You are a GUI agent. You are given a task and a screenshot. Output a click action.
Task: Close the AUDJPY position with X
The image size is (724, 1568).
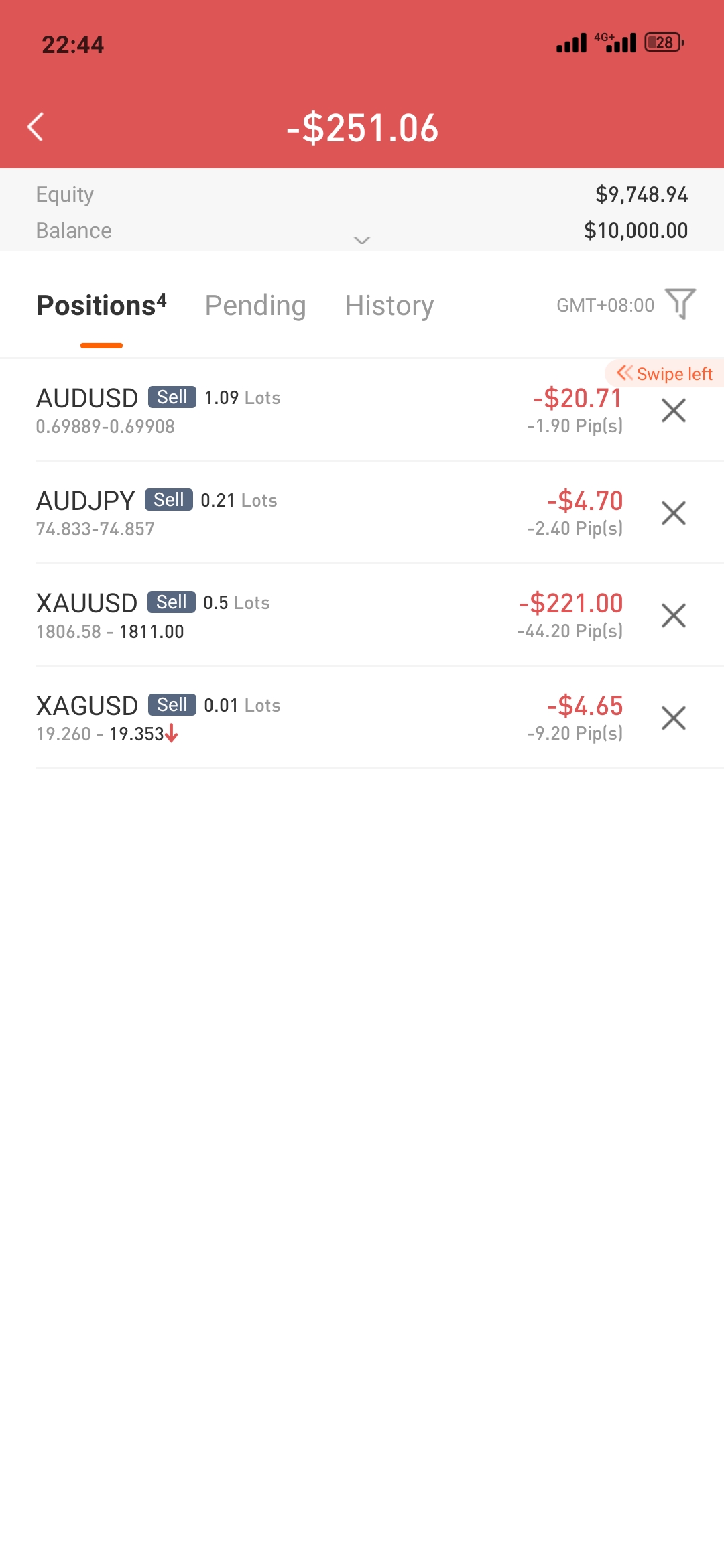[x=674, y=513]
